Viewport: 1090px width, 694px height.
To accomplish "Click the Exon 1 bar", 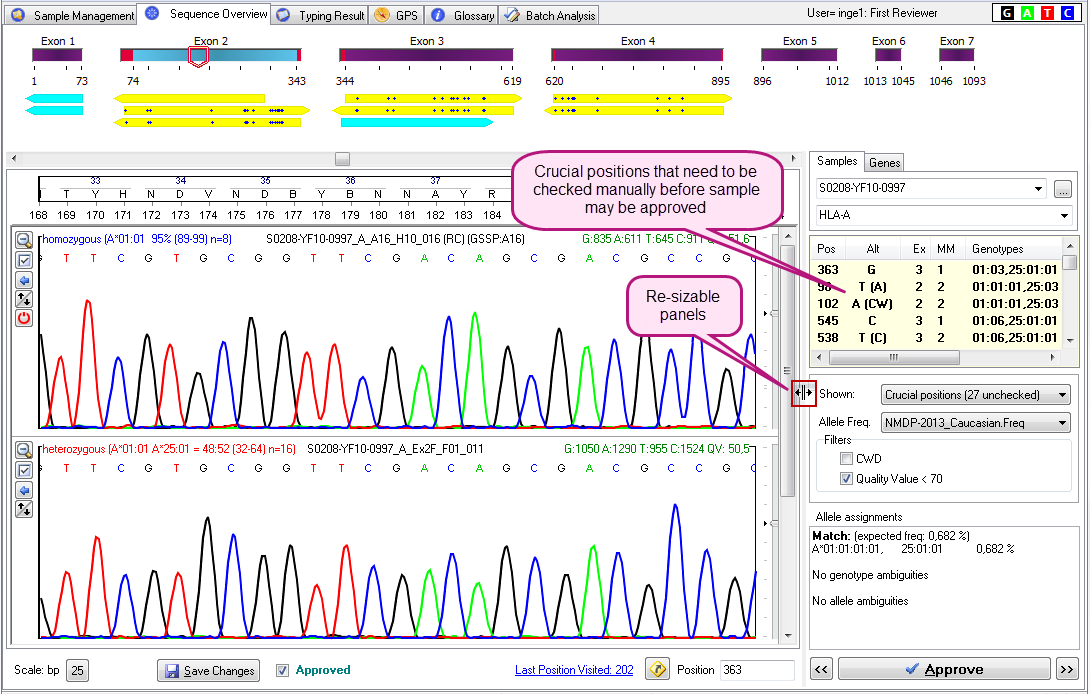I will point(57,55).
